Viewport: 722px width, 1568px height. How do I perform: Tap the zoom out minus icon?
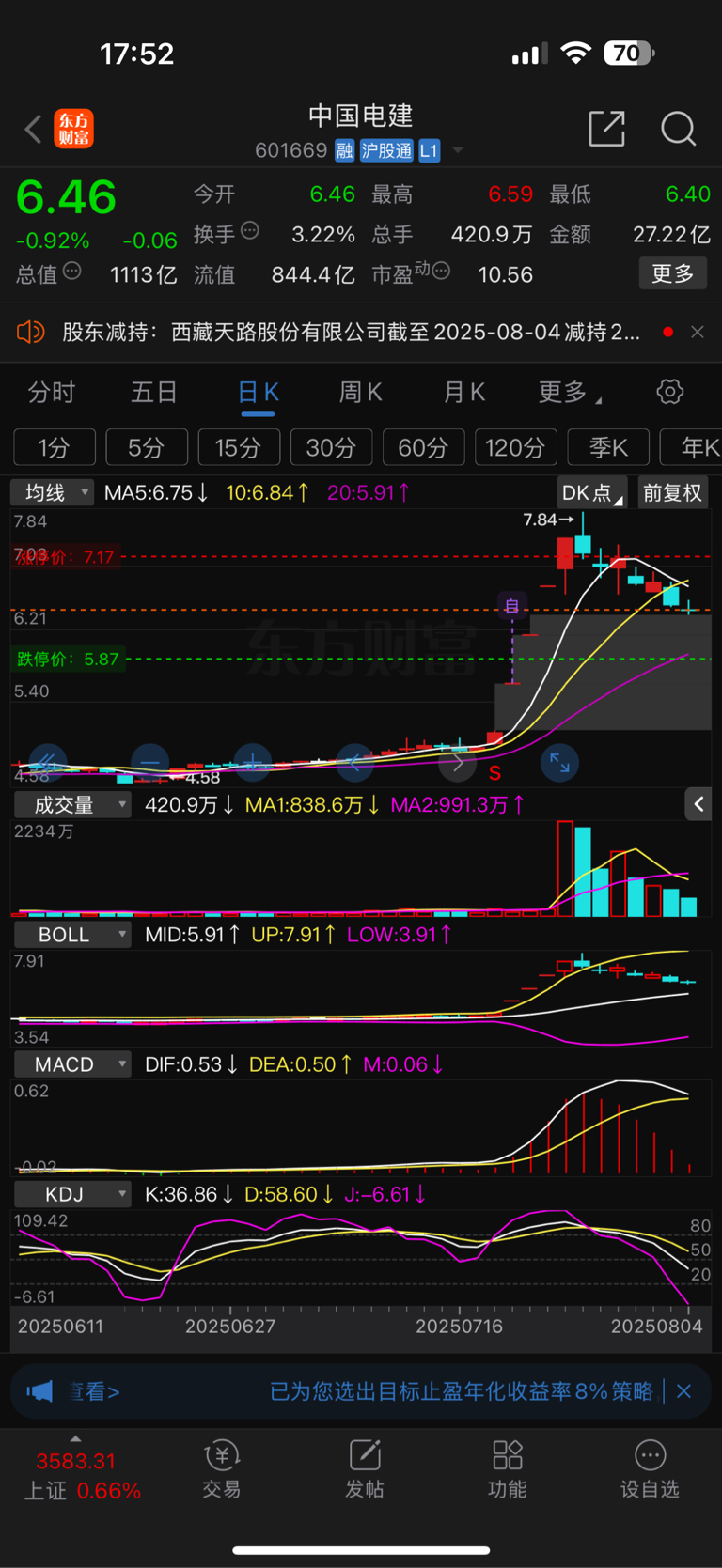click(150, 762)
